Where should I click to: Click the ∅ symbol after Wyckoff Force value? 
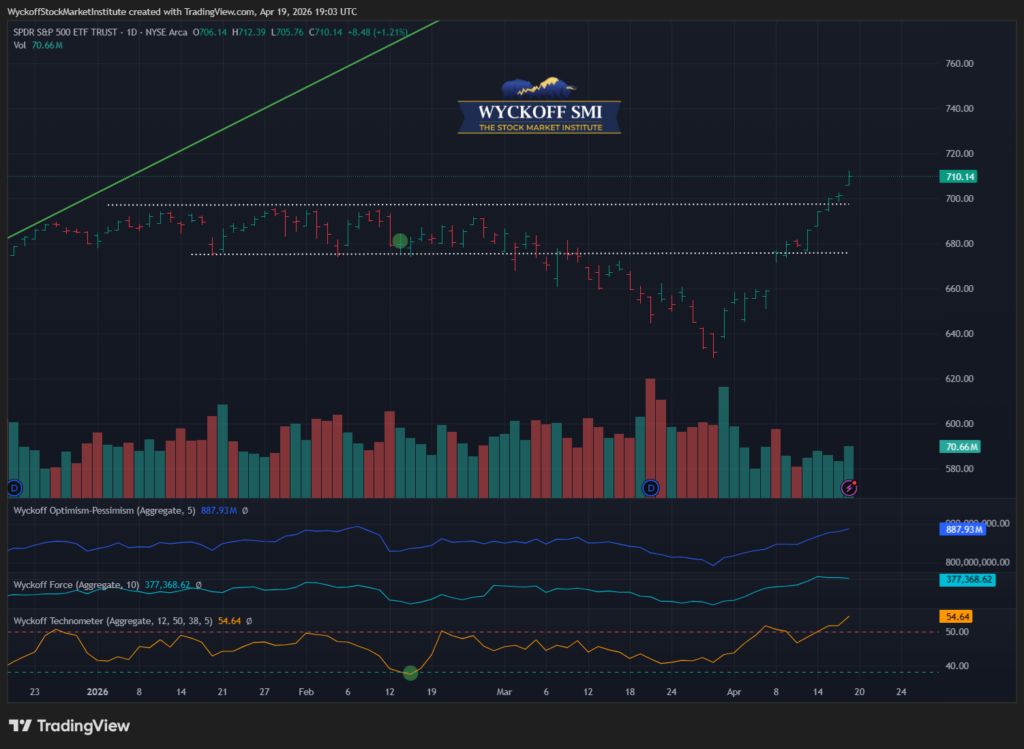199,585
